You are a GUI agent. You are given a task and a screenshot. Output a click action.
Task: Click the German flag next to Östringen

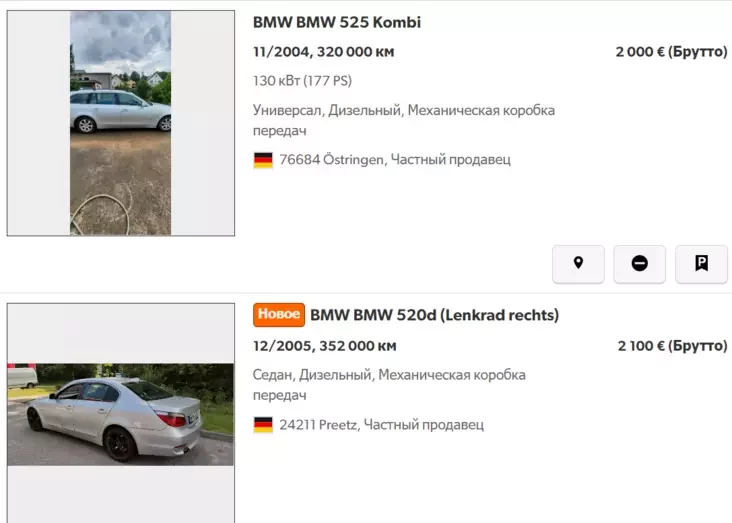click(263, 160)
